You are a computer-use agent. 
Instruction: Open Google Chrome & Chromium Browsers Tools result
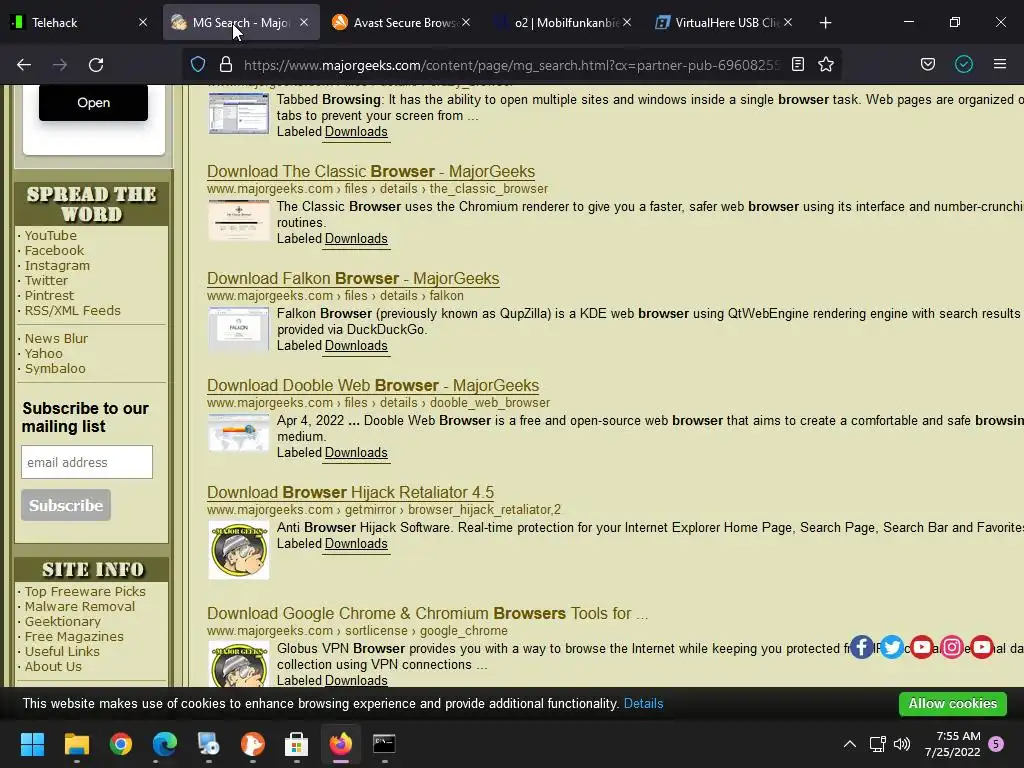tap(428, 613)
